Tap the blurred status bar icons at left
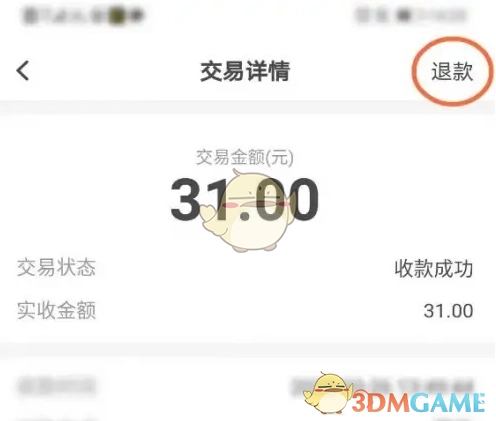This screenshot has height=421, width=496. click(x=83, y=15)
